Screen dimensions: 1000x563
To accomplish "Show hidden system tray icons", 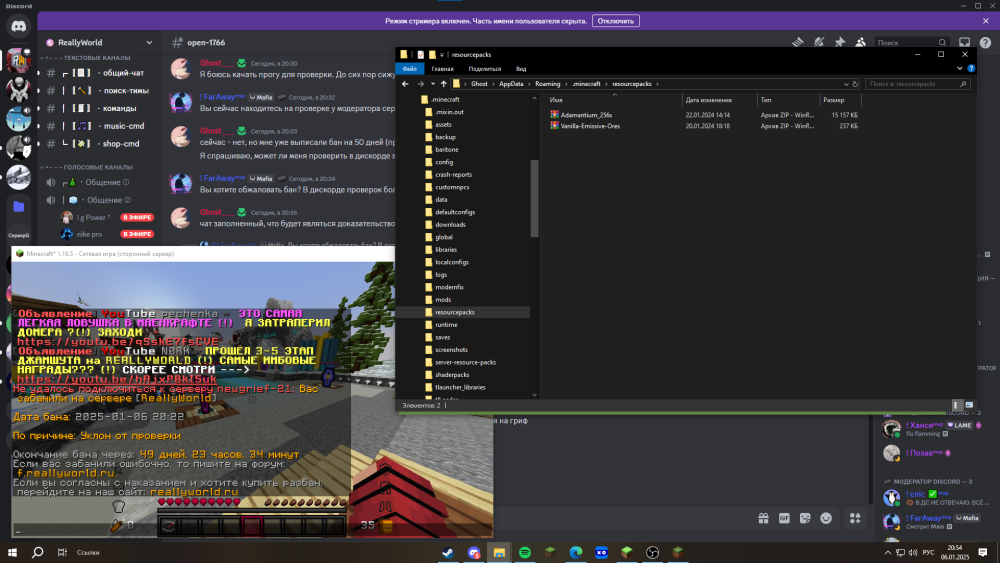I will tap(888, 552).
